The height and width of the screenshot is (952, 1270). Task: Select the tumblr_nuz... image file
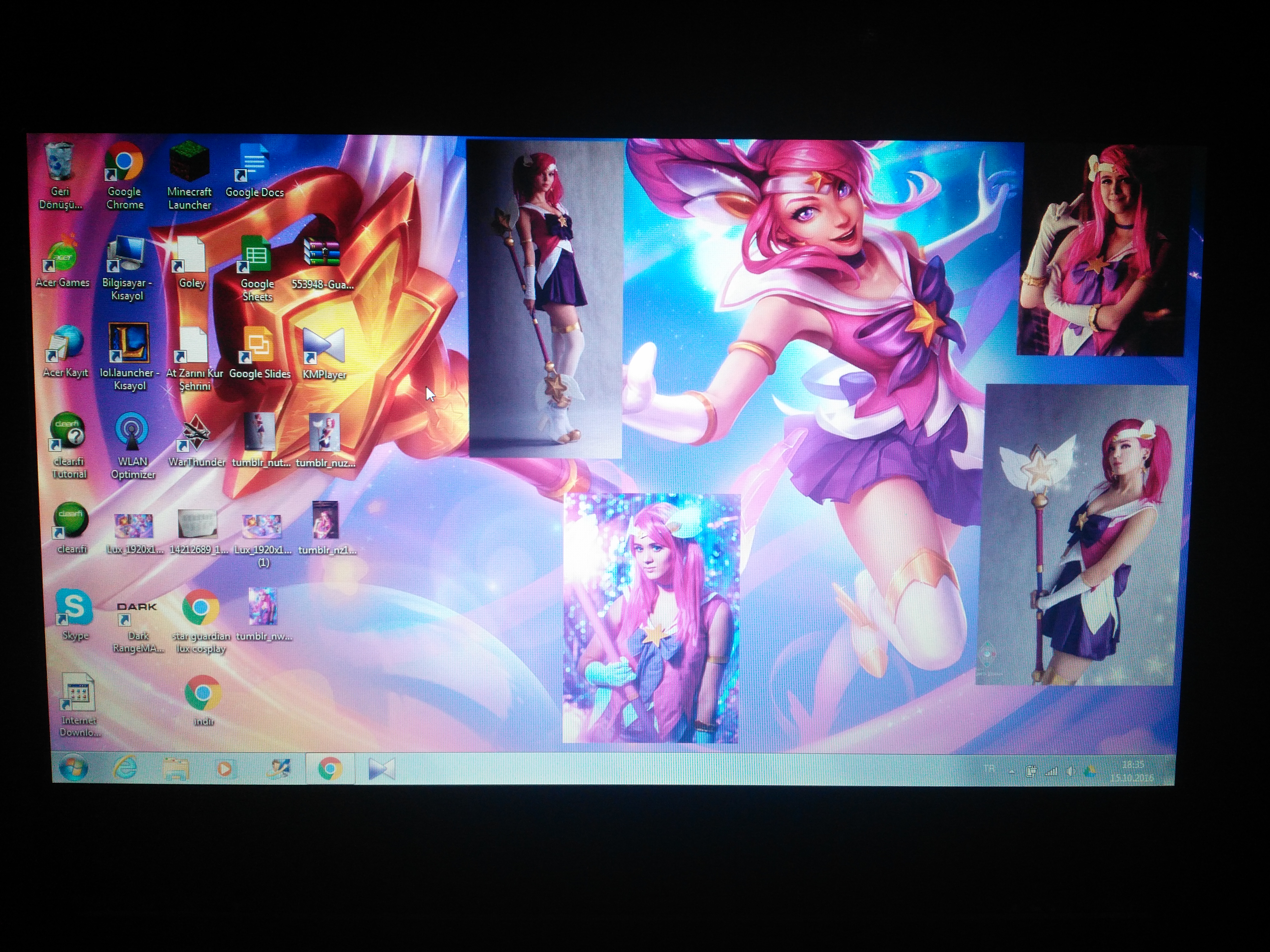pos(325,441)
